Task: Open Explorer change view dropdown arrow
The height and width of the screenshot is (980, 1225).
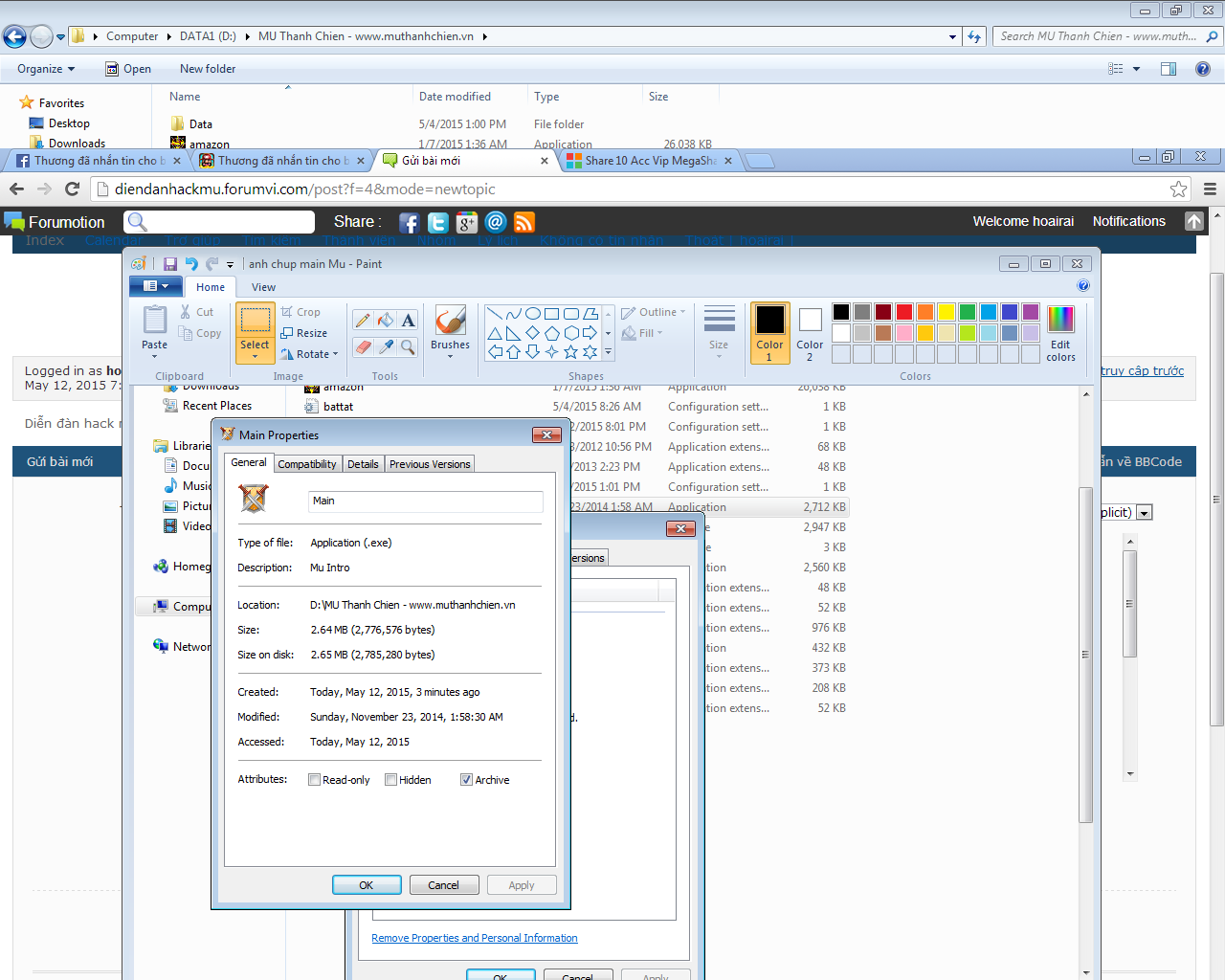Action: coord(1136,69)
